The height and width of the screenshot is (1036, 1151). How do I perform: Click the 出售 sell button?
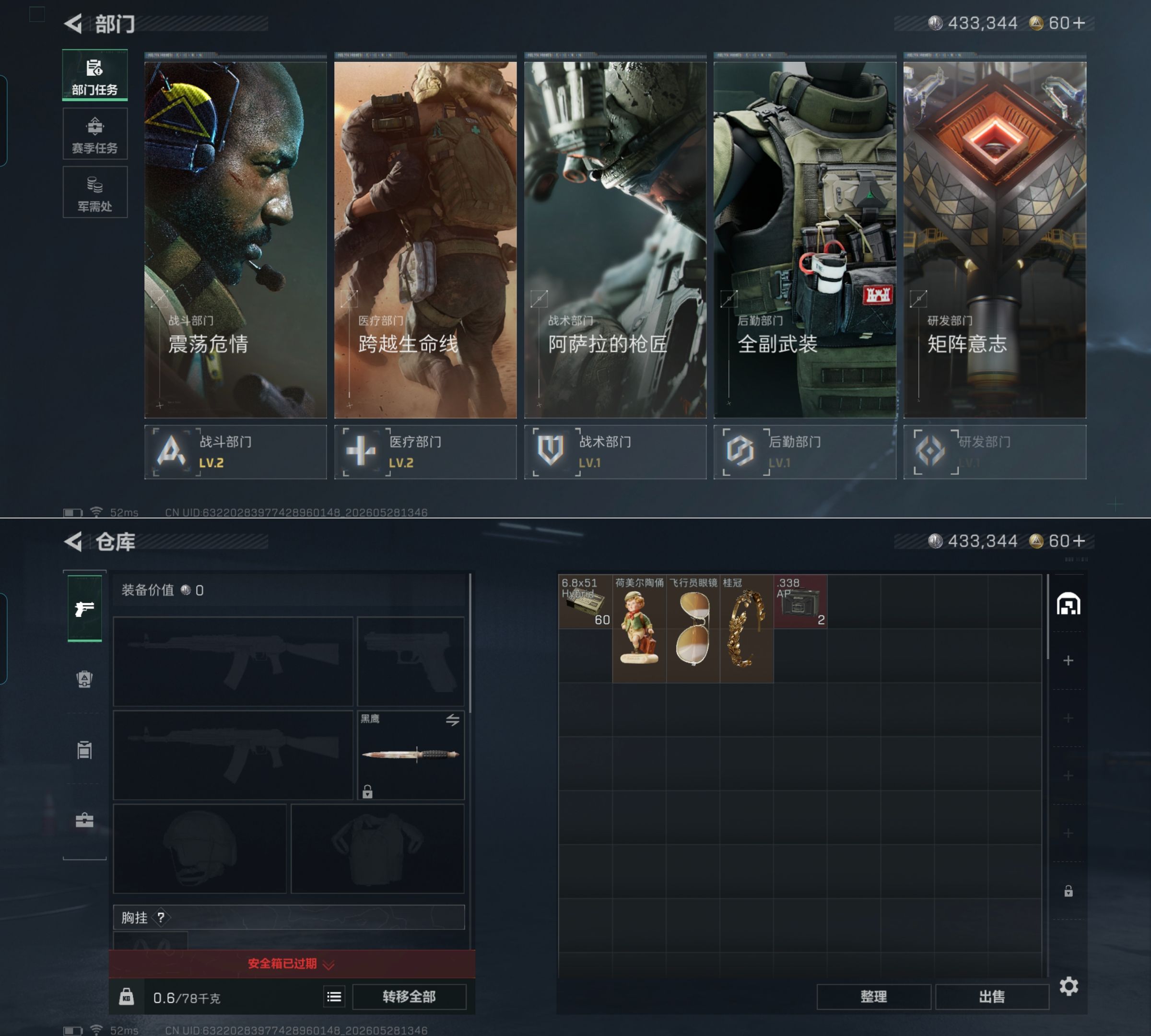[992, 997]
